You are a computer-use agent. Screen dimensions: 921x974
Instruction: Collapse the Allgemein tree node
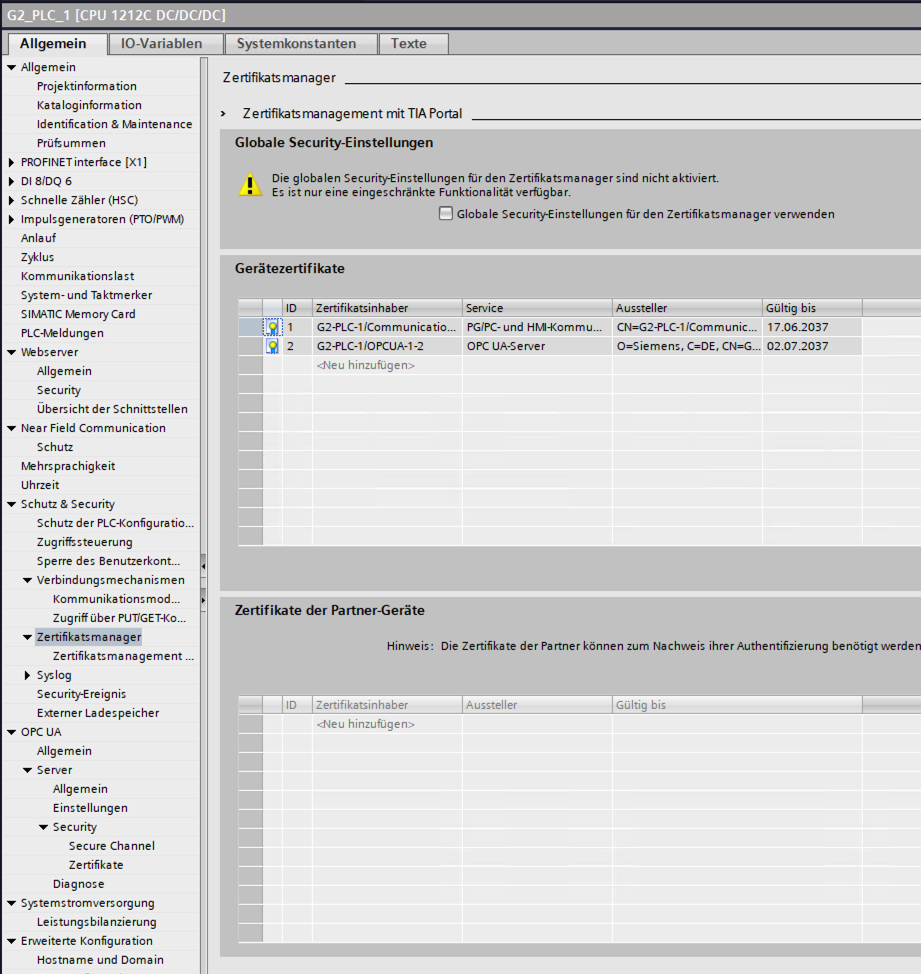[11, 67]
